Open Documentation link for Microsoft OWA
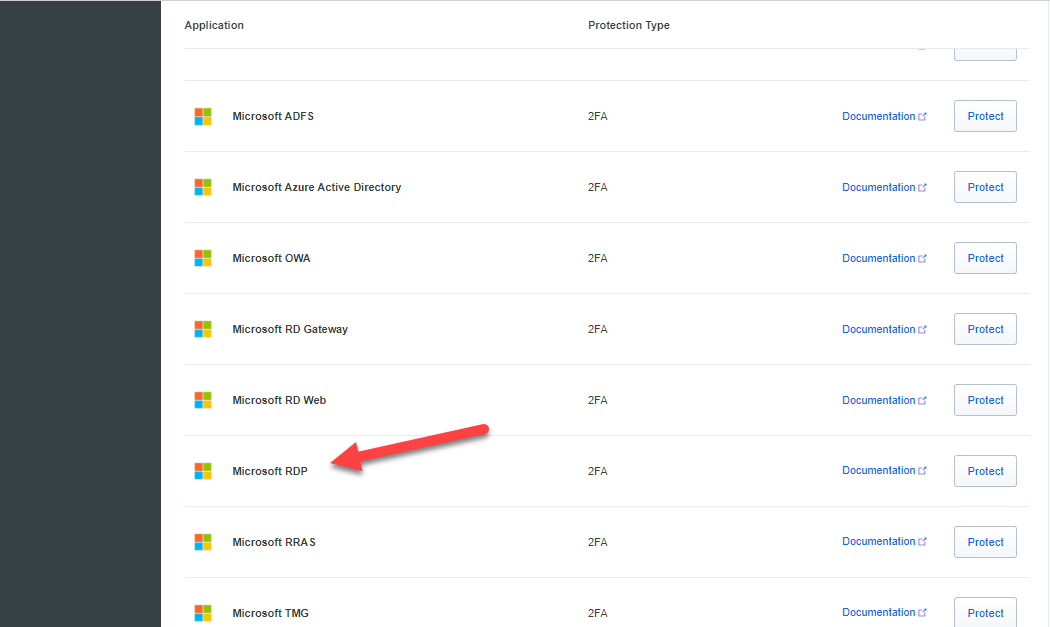The height and width of the screenshot is (627, 1050). [884, 259]
